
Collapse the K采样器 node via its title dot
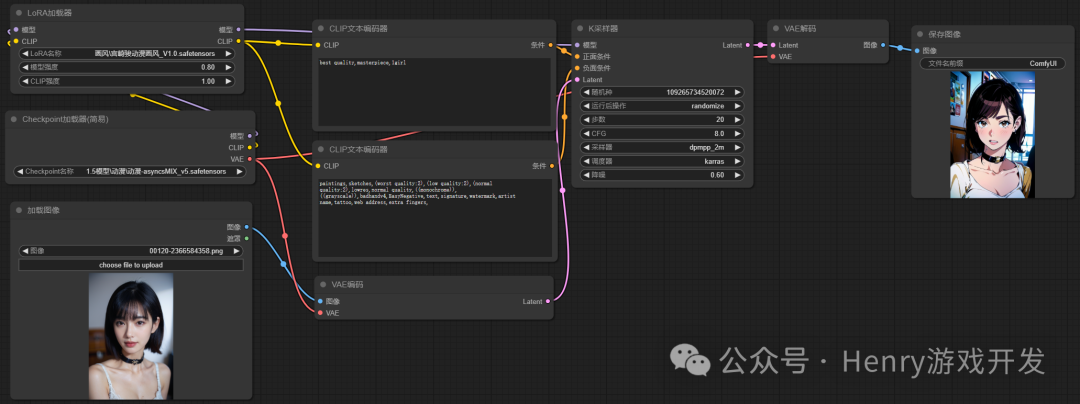[x=580, y=29]
